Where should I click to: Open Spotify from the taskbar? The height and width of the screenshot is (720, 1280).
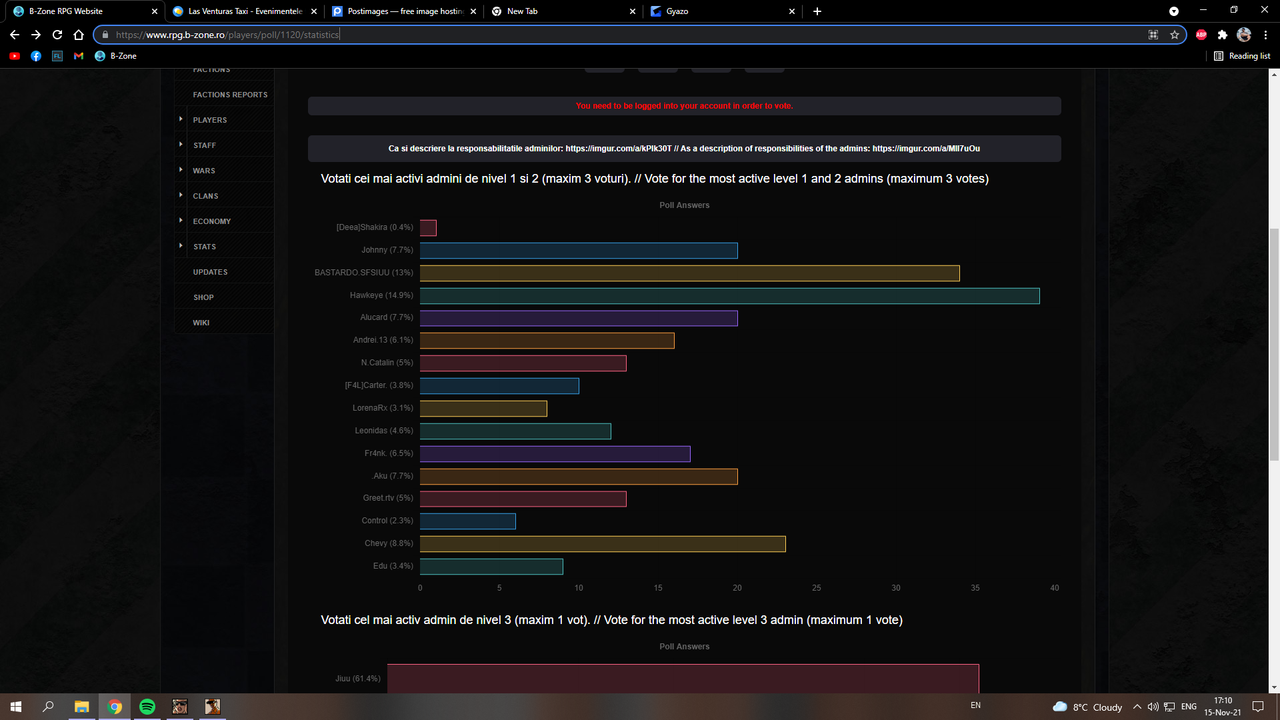(147, 706)
